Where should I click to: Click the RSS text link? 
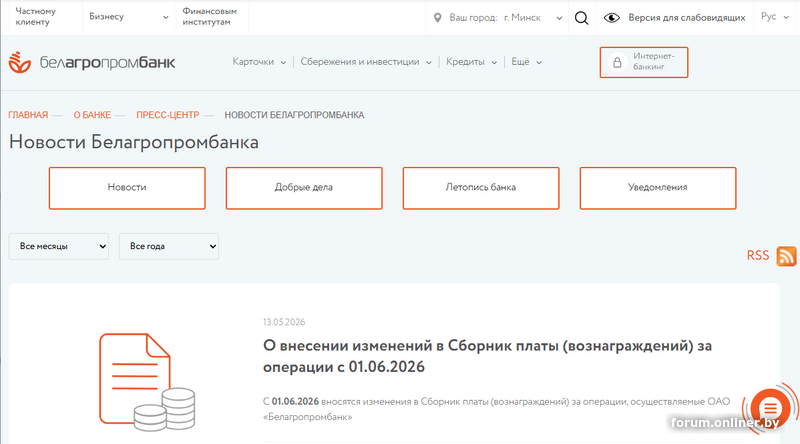pyautogui.click(x=758, y=256)
